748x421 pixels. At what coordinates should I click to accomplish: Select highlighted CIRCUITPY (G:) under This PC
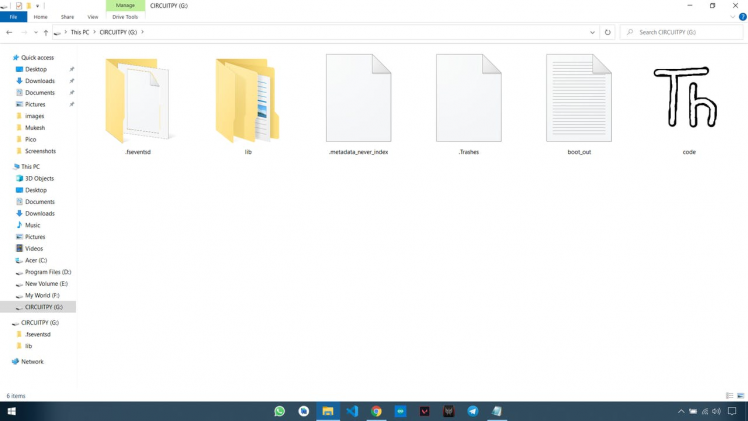pos(38,307)
